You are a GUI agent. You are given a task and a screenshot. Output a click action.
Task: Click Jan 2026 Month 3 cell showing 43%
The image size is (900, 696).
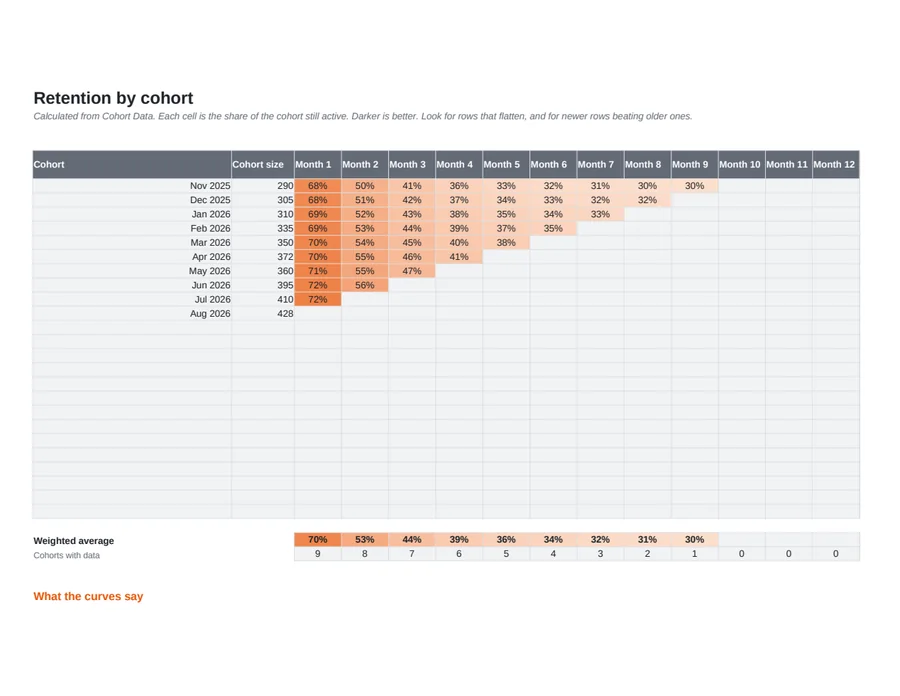point(412,214)
